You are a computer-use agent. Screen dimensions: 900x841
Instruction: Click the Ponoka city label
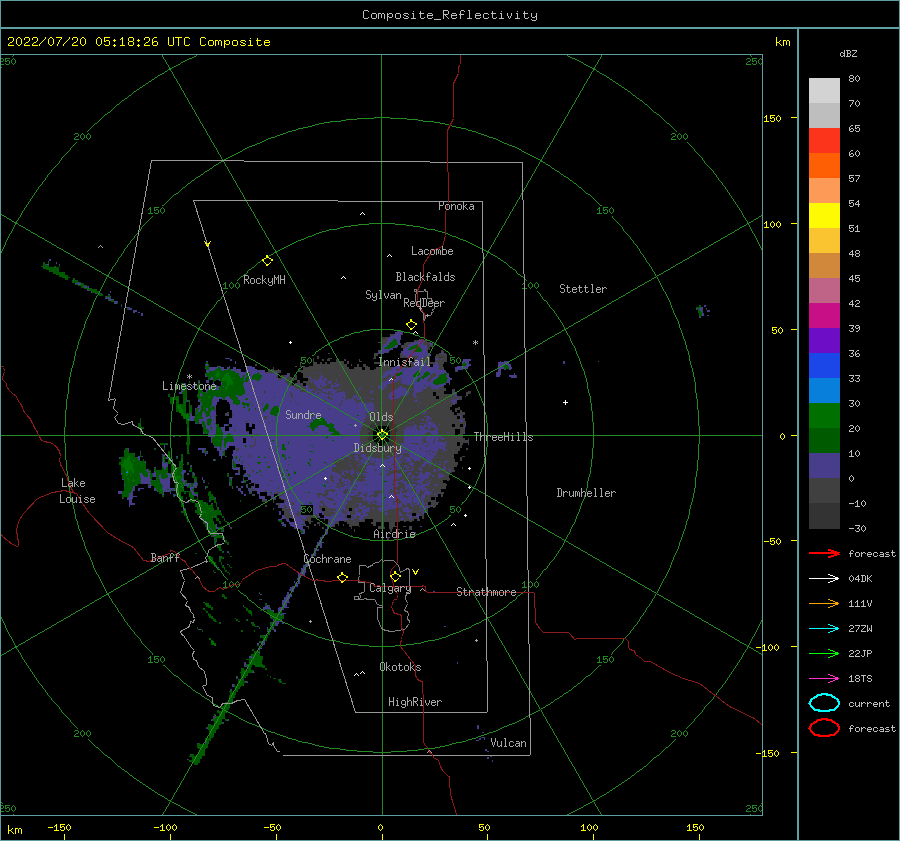click(x=456, y=206)
